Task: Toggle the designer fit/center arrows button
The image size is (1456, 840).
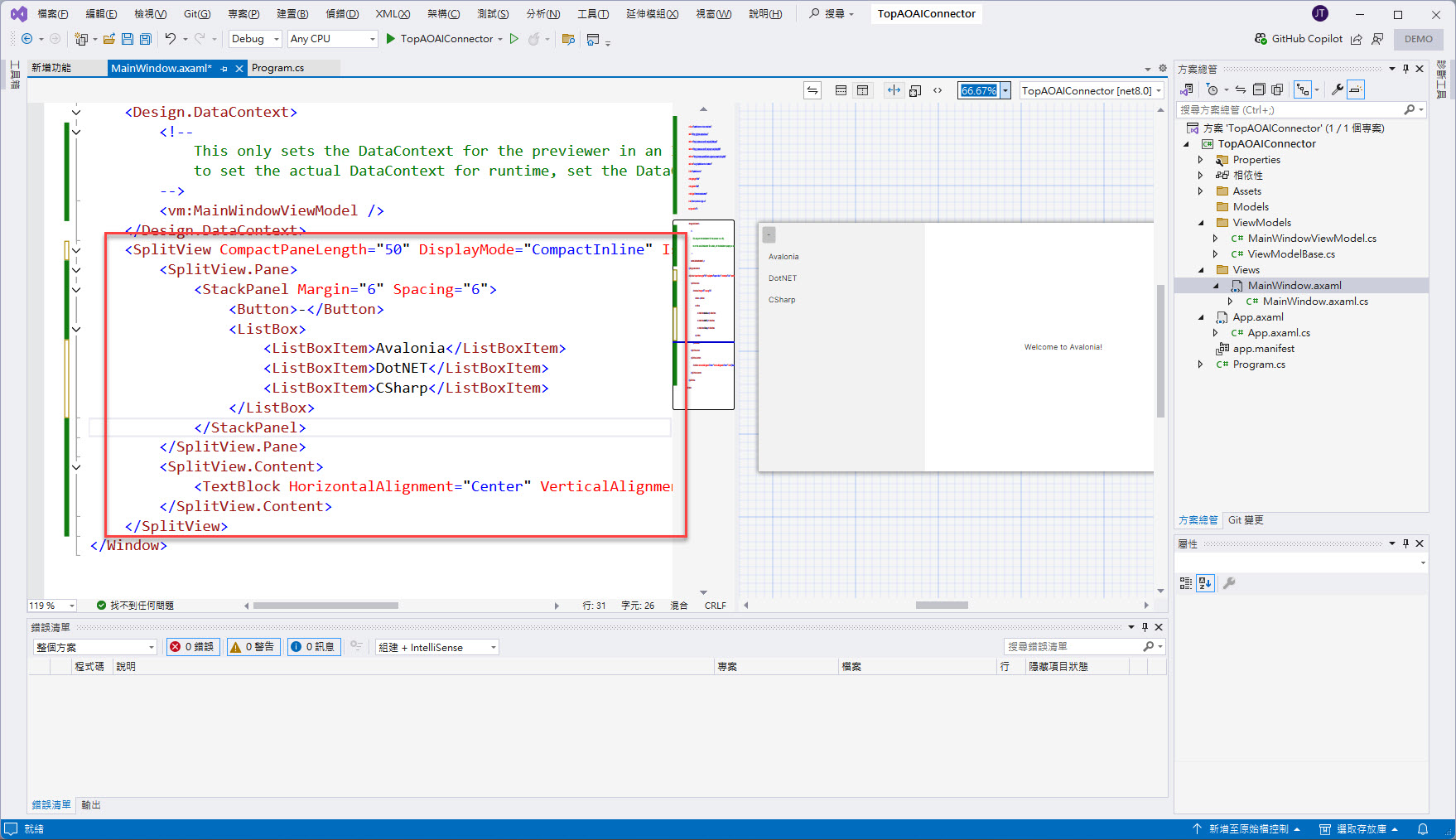Action: click(x=894, y=90)
